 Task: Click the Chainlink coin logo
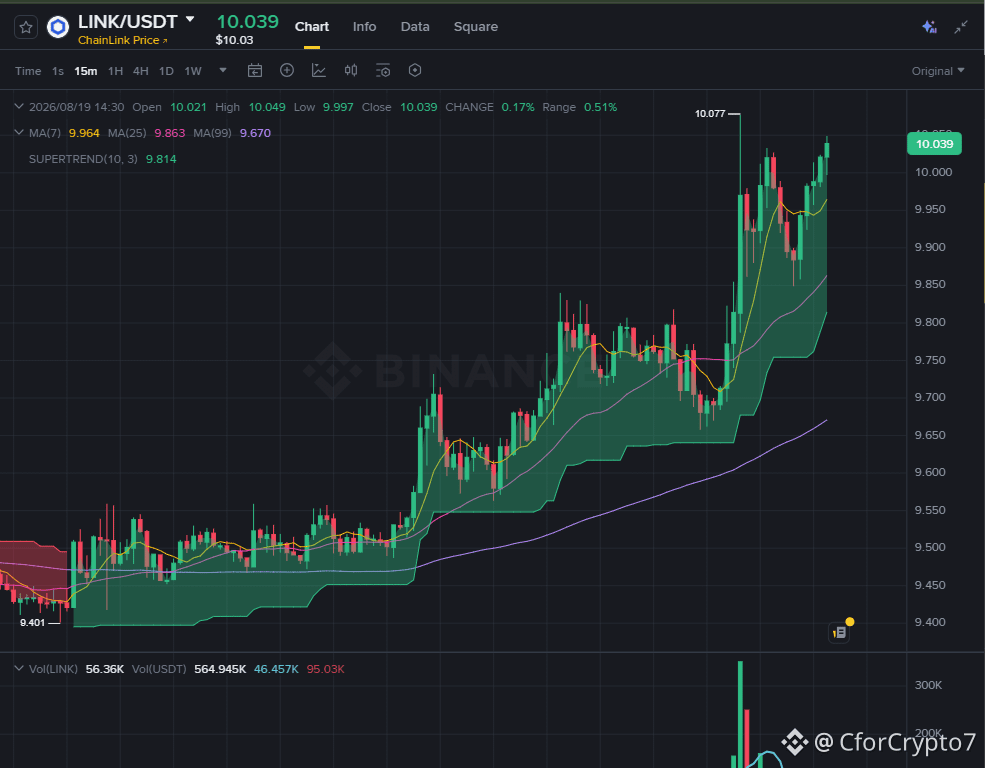(x=58, y=27)
